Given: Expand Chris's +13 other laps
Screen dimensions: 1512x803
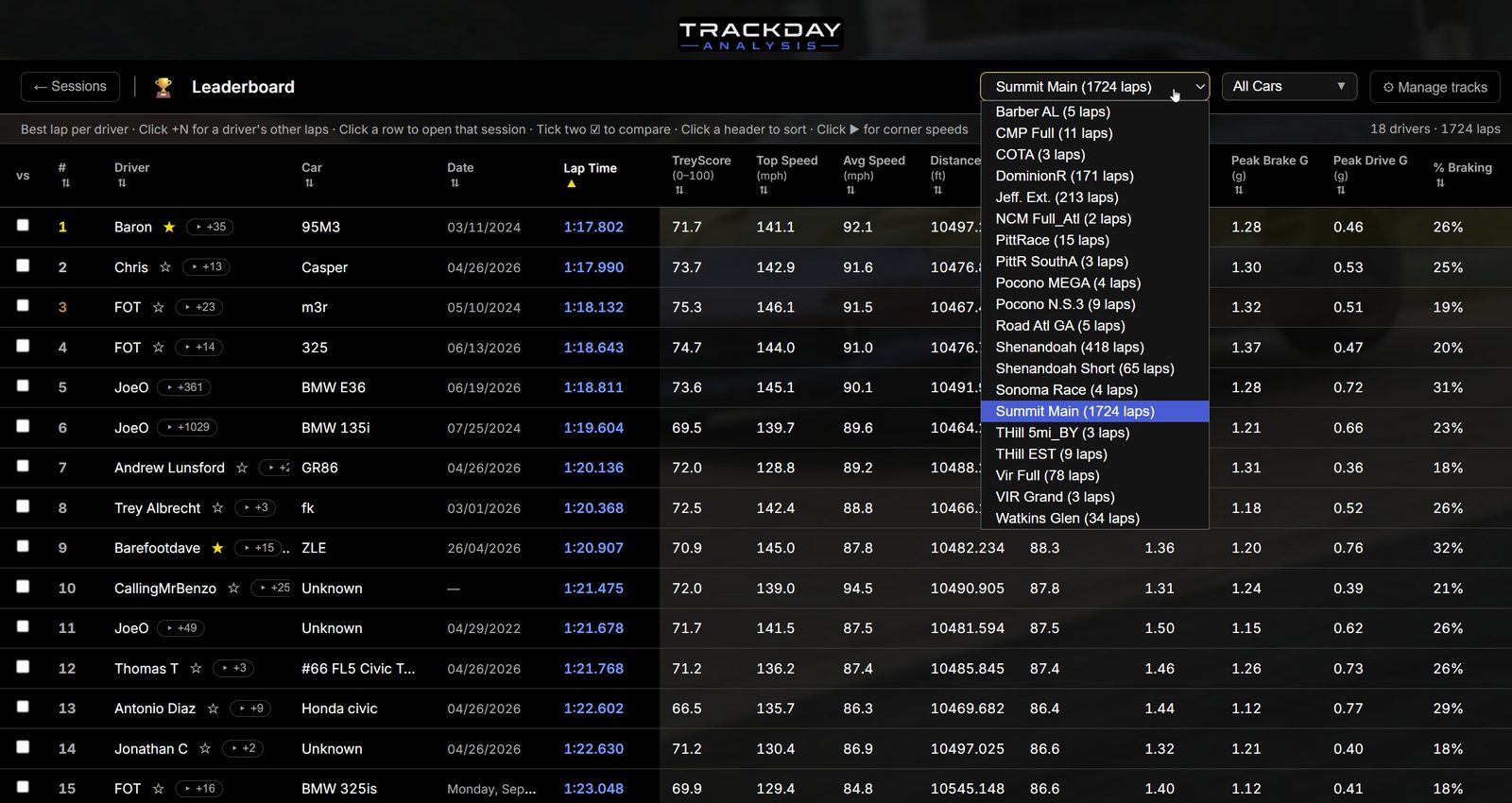Looking at the screenshot, I should pyautogui.click(x=206, y=267).
